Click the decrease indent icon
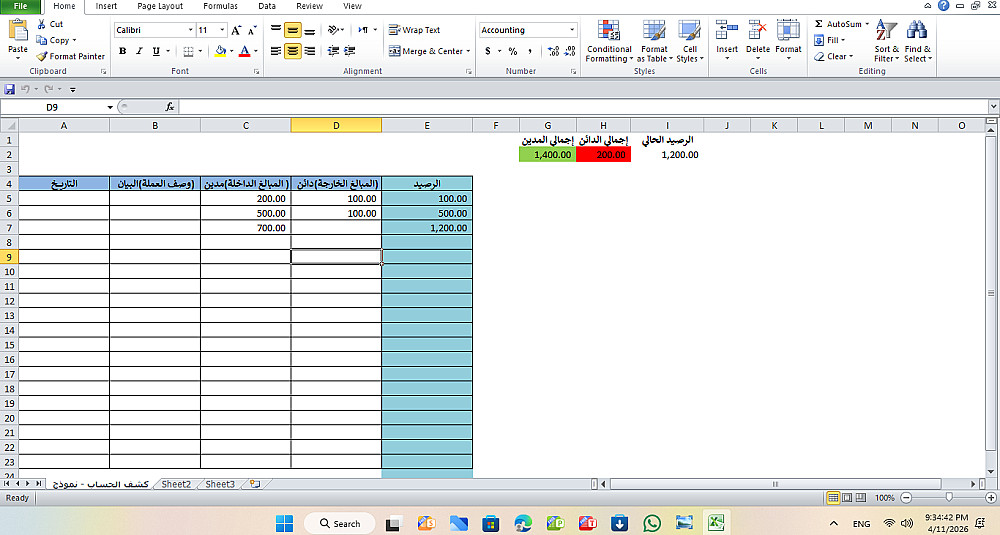1000x535 pixels. (333, 51)
